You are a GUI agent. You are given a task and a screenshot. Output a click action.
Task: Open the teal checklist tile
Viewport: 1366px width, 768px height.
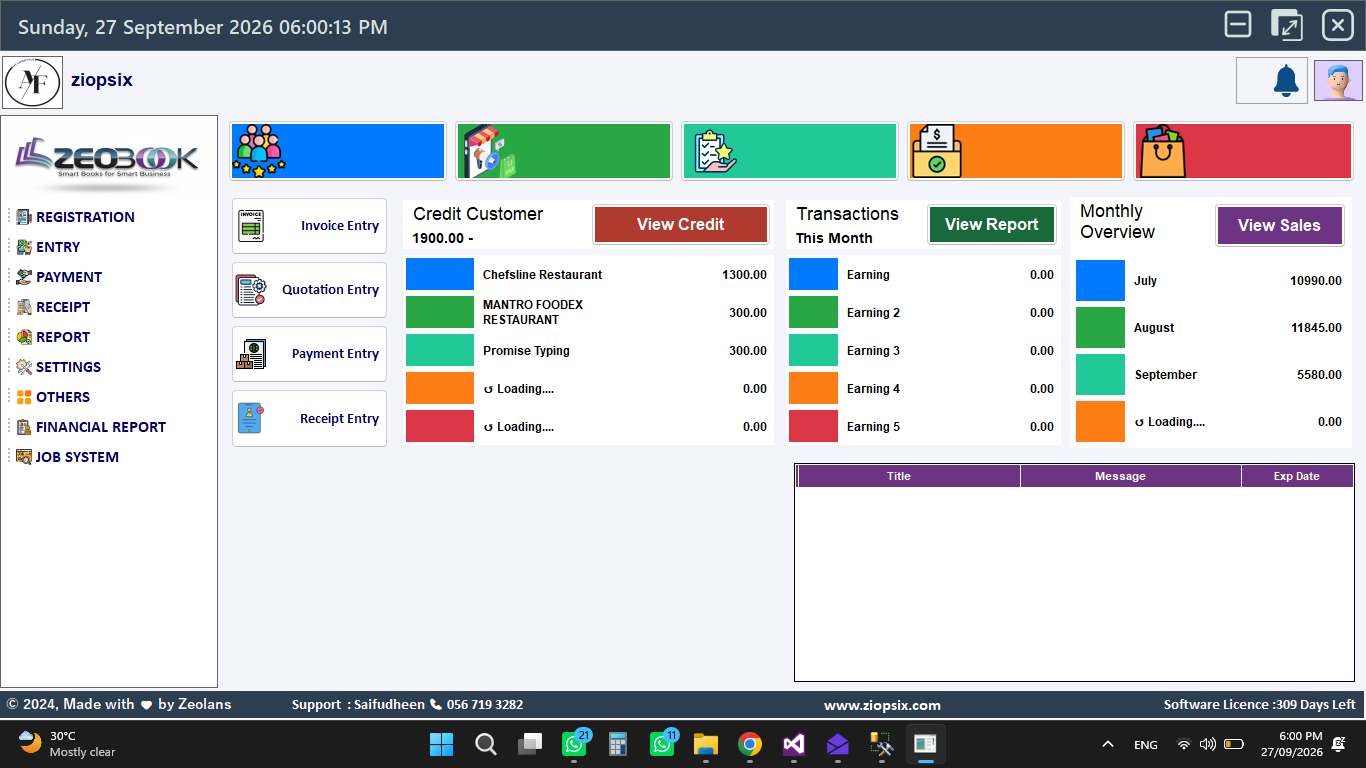click(x=790, y=151)
